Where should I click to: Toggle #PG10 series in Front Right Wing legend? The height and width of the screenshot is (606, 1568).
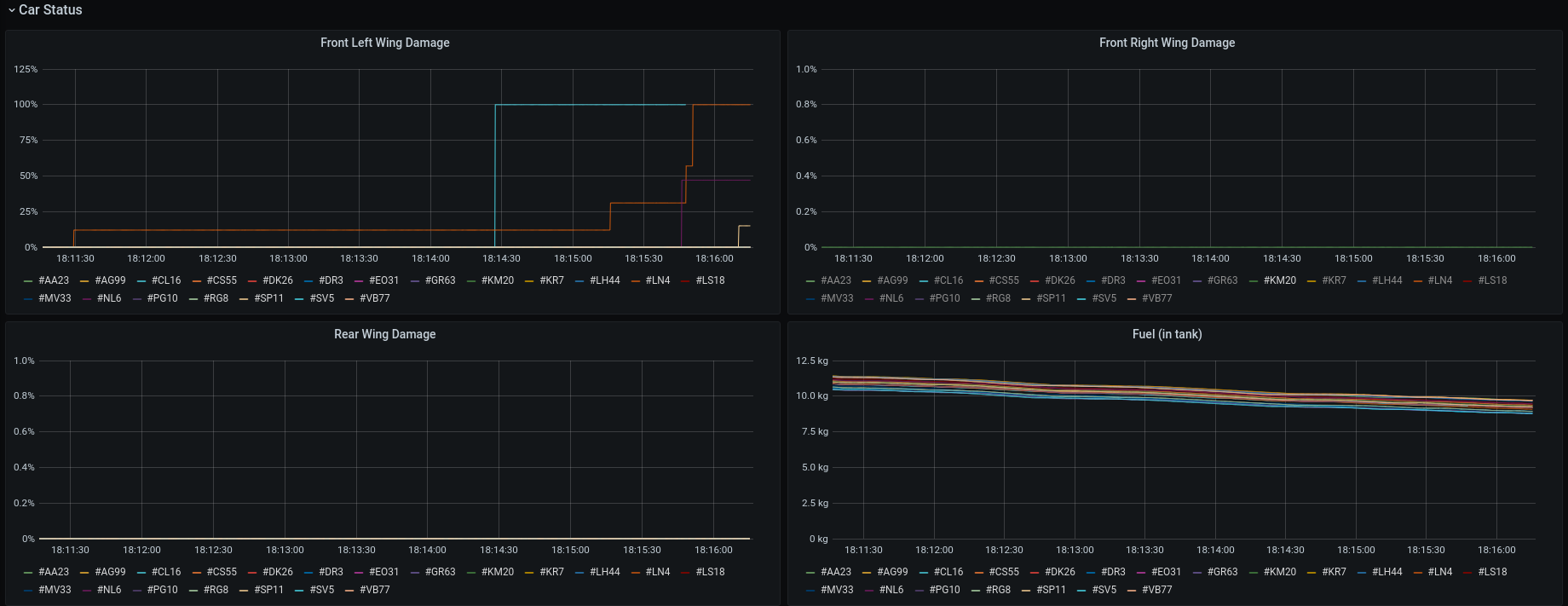[945, 298]
